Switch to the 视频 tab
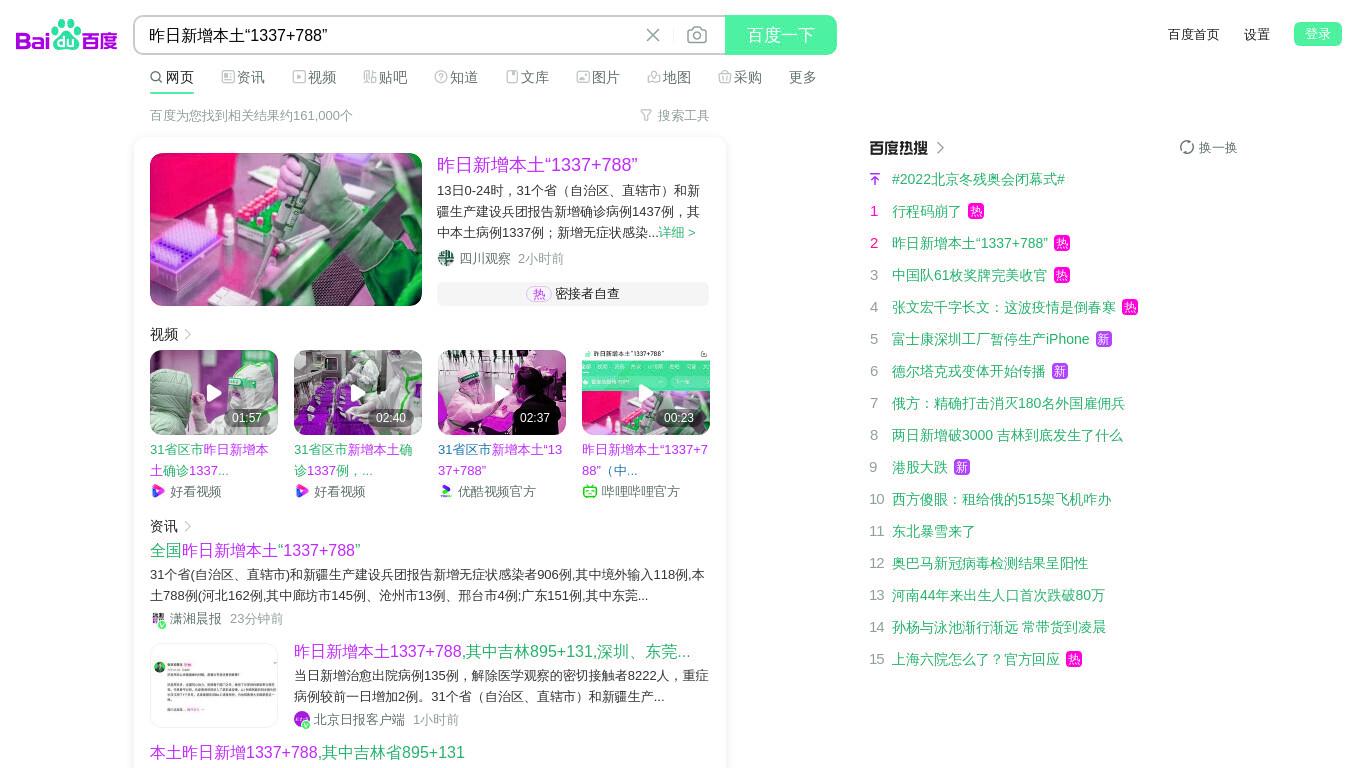The image size is (1366, 768). point(314,77)
